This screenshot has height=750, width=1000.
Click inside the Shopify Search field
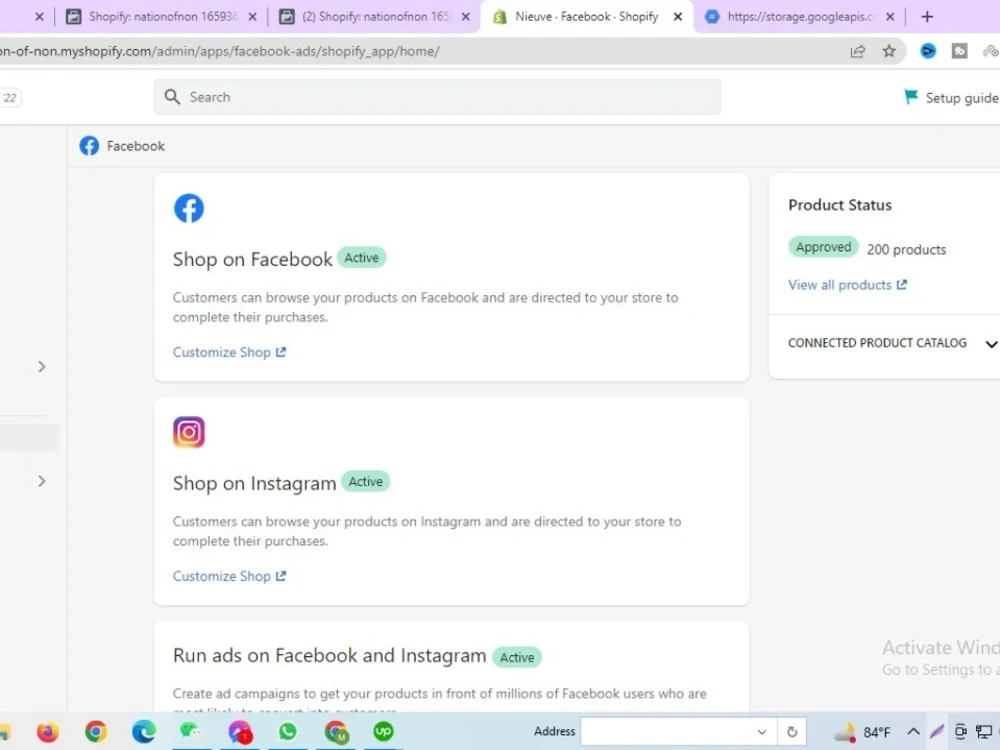tap(437, 97)
